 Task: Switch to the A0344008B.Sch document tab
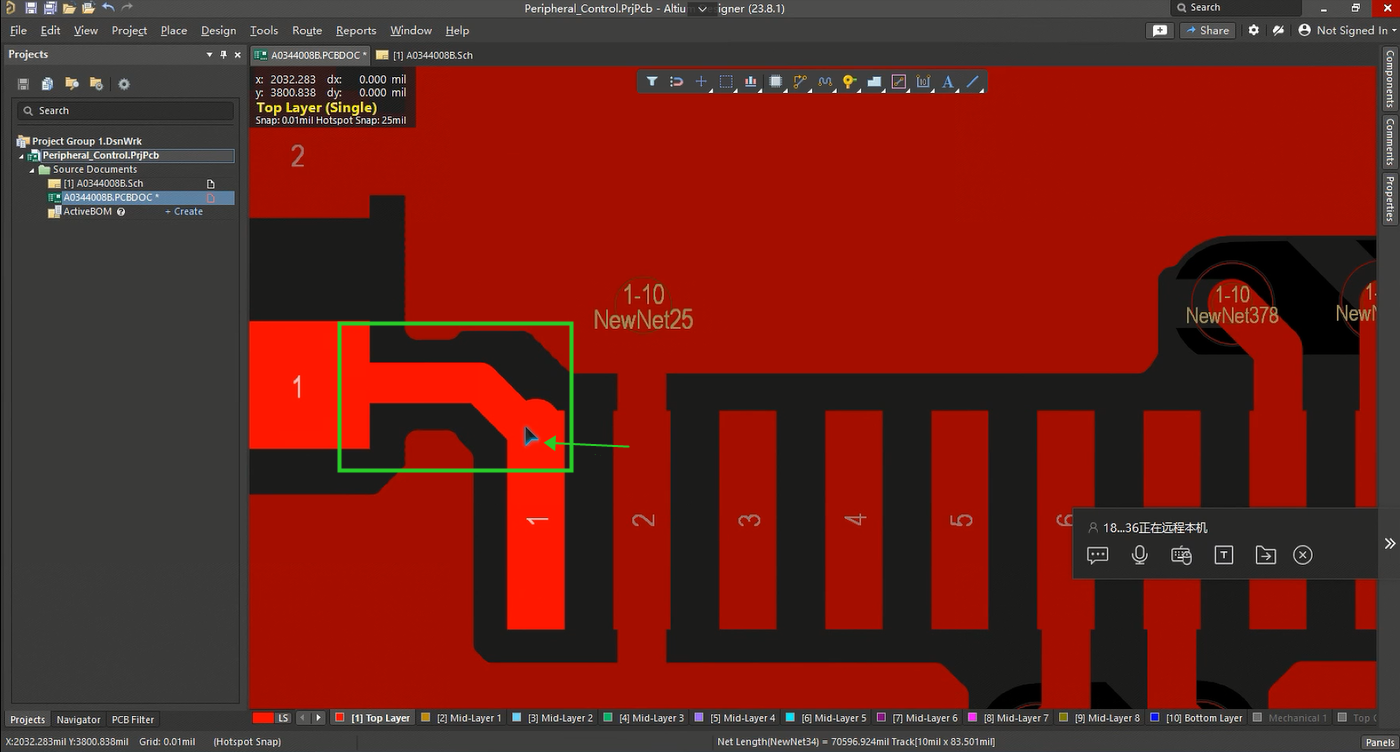coord(432,55)
